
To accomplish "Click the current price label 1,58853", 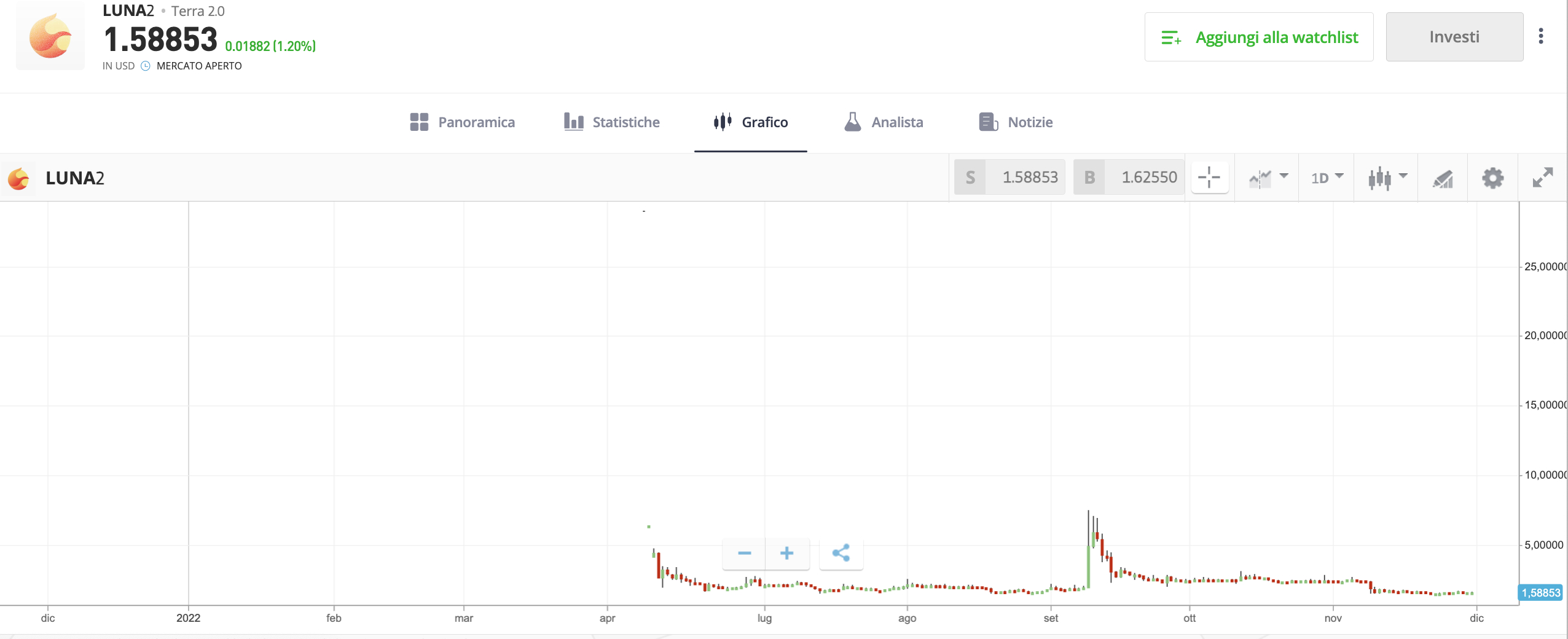I will point(1540,593).
